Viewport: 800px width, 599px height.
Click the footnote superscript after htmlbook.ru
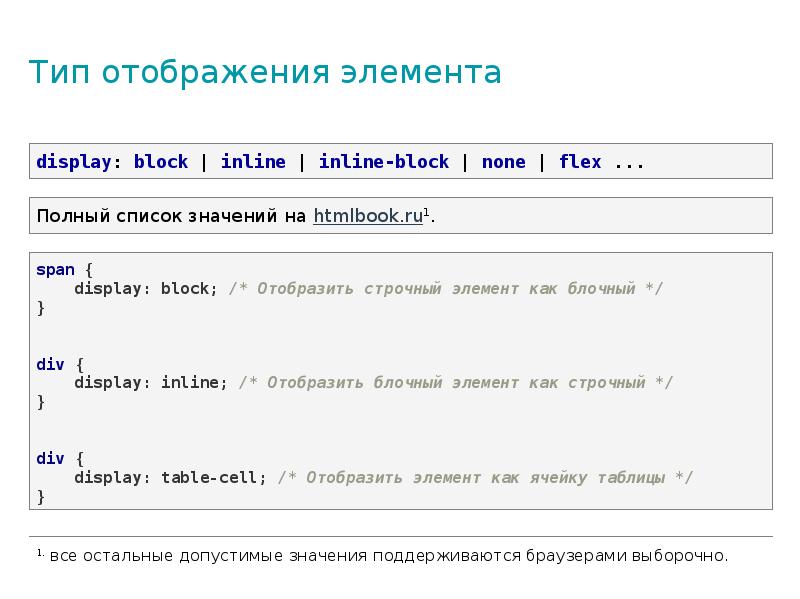(x=427, y=211)
